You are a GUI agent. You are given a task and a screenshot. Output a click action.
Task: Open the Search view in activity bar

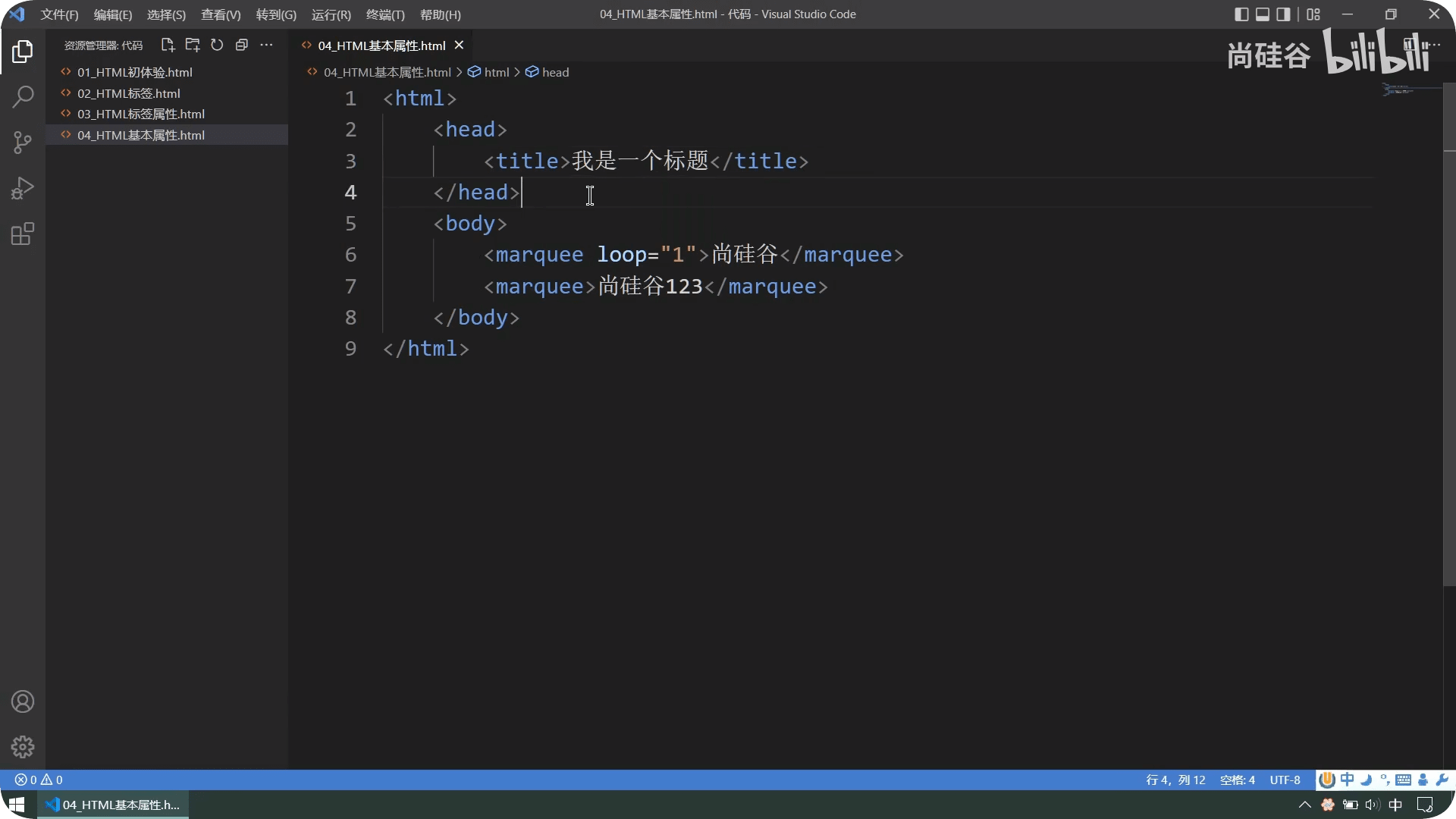coord(23,96)
